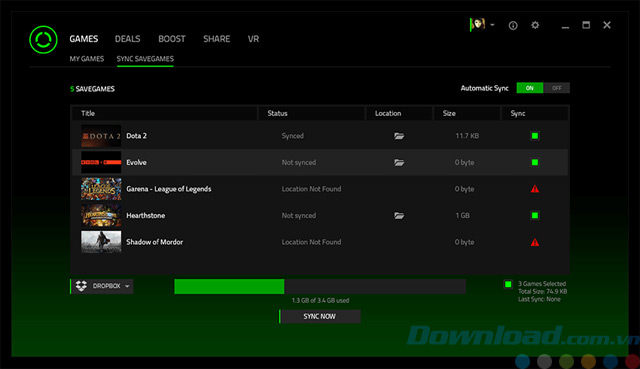
Task: Switch to the BOOST tab
Action: 172,39
